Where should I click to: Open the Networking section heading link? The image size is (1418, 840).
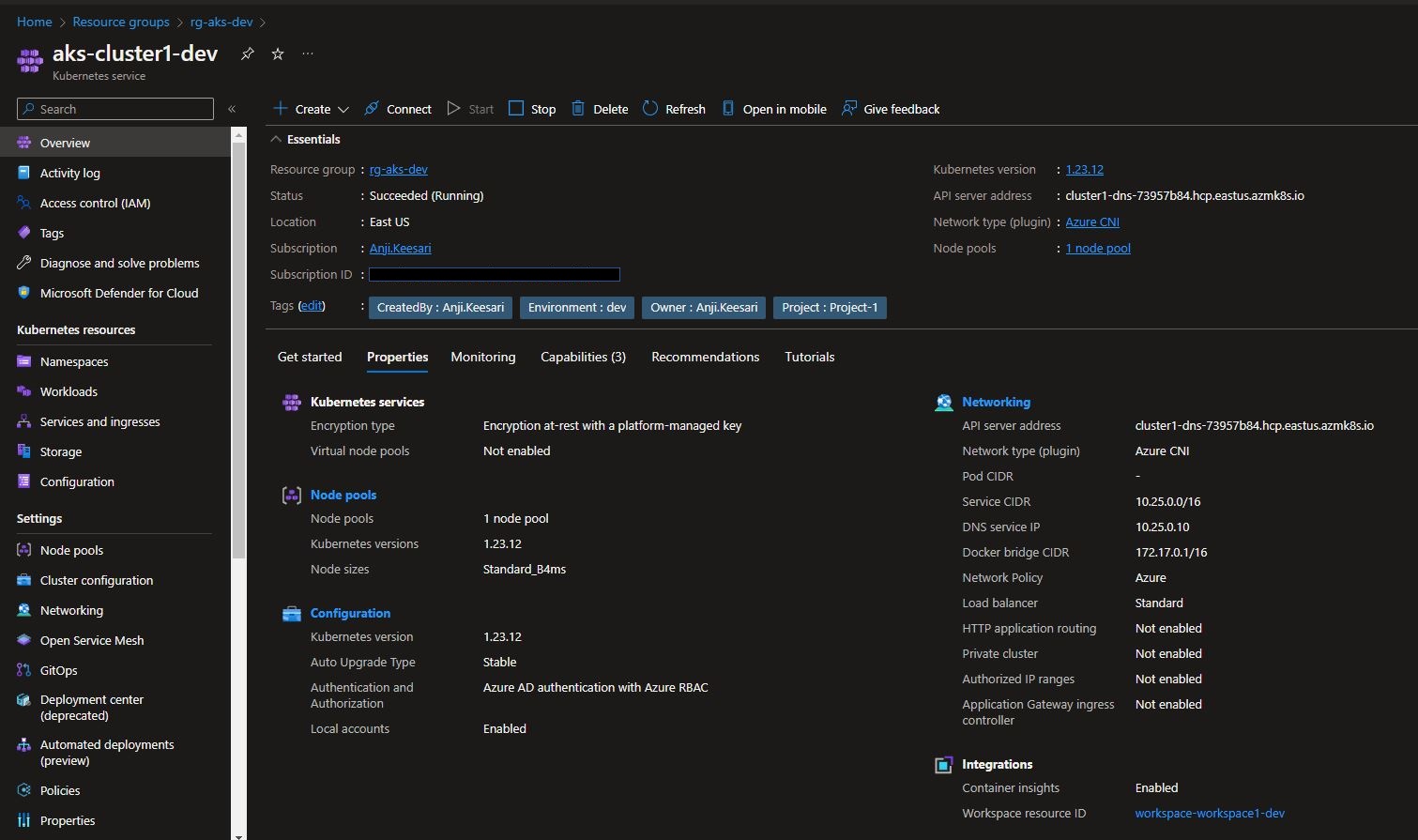pyautogui.click(x=996, y=402)
